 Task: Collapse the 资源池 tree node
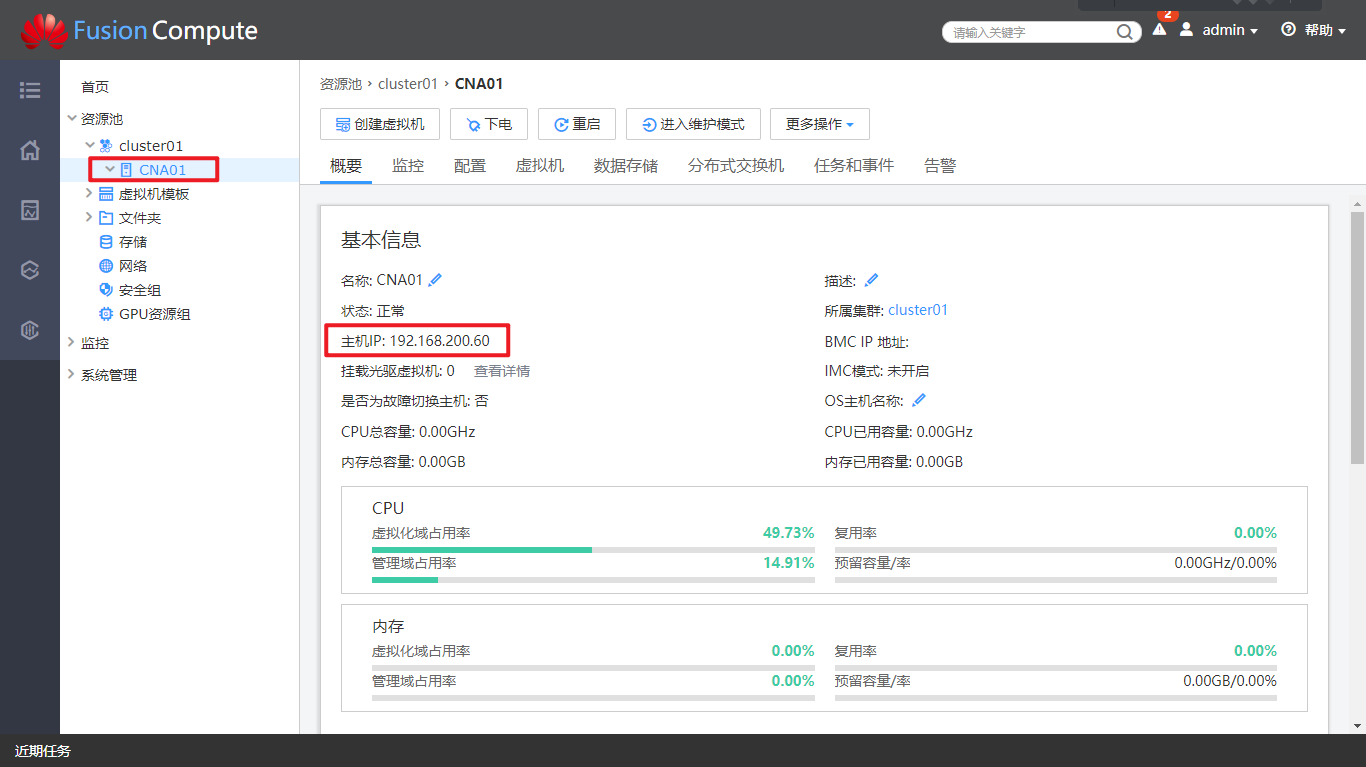tap(71, 118)
